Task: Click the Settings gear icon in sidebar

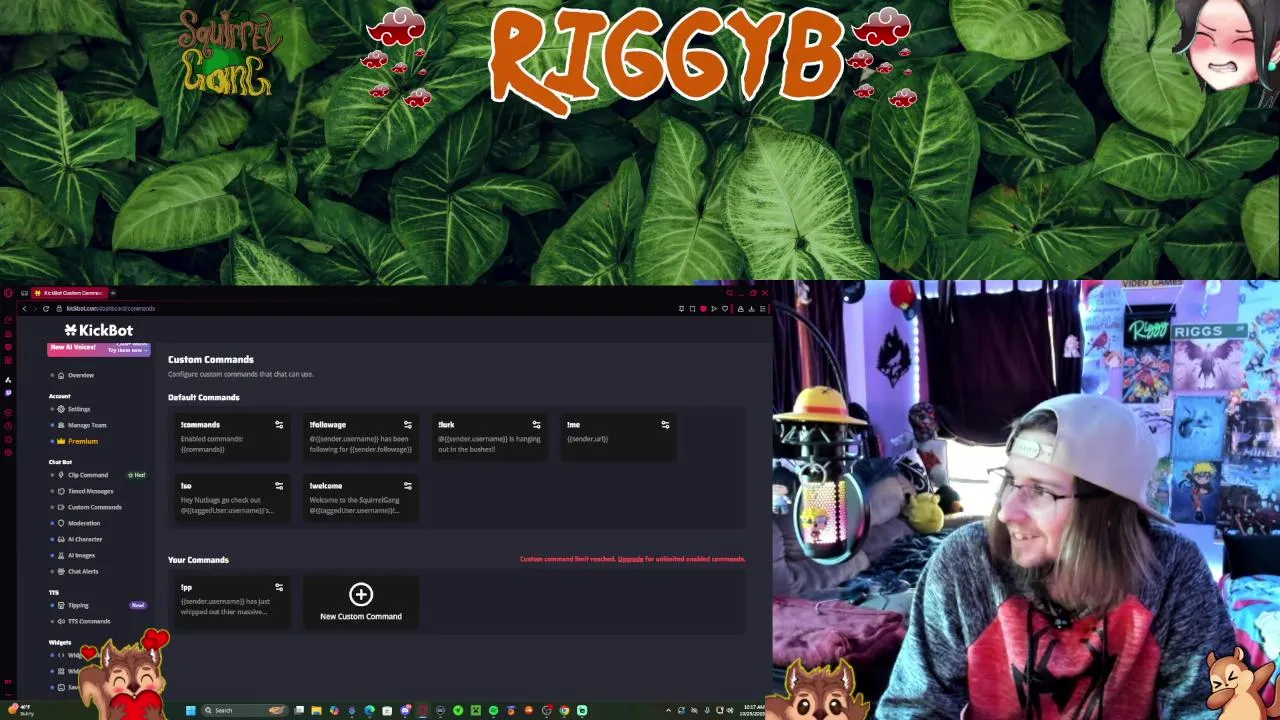Action: 61,409
